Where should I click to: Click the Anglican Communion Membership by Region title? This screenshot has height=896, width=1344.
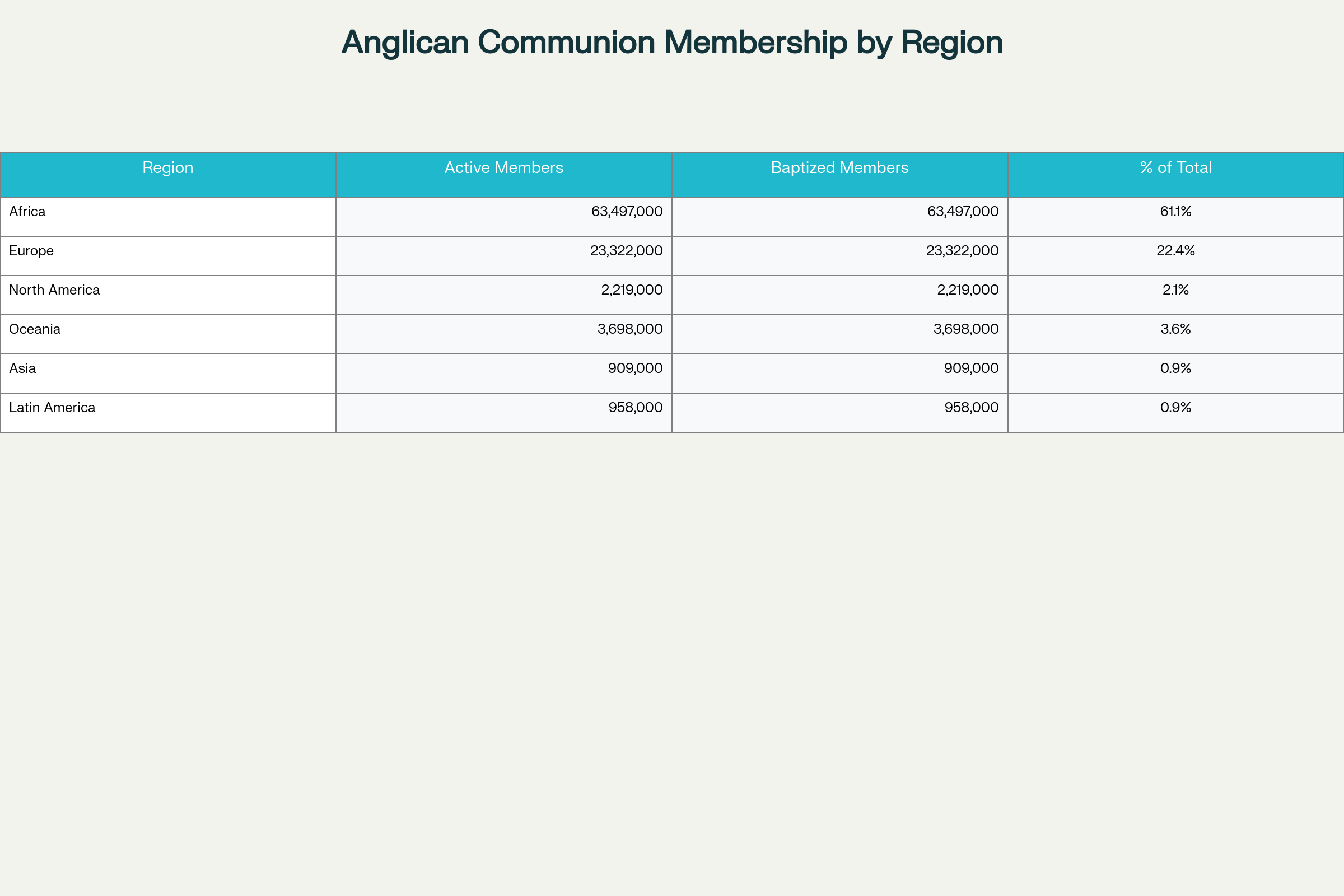click(672, 43)
